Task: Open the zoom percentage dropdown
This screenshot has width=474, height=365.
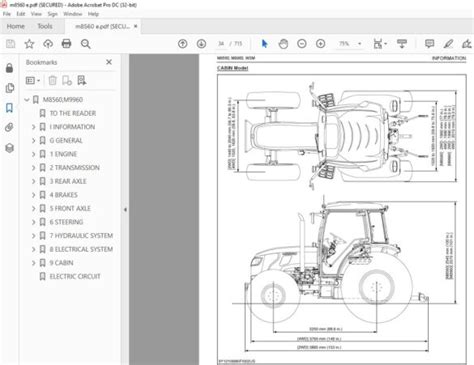Action: point(359,44)
